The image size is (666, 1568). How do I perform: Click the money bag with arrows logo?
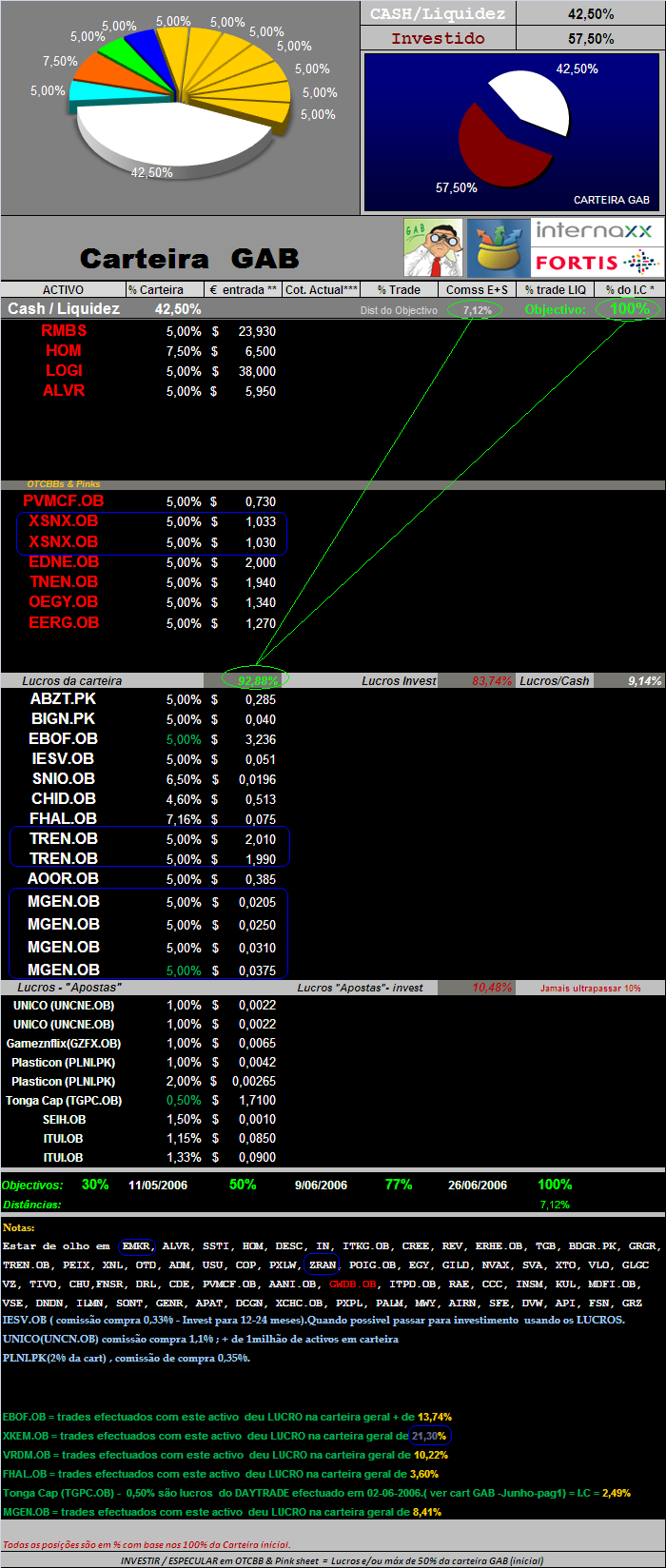pyautogui.click(x=498, y=248)
